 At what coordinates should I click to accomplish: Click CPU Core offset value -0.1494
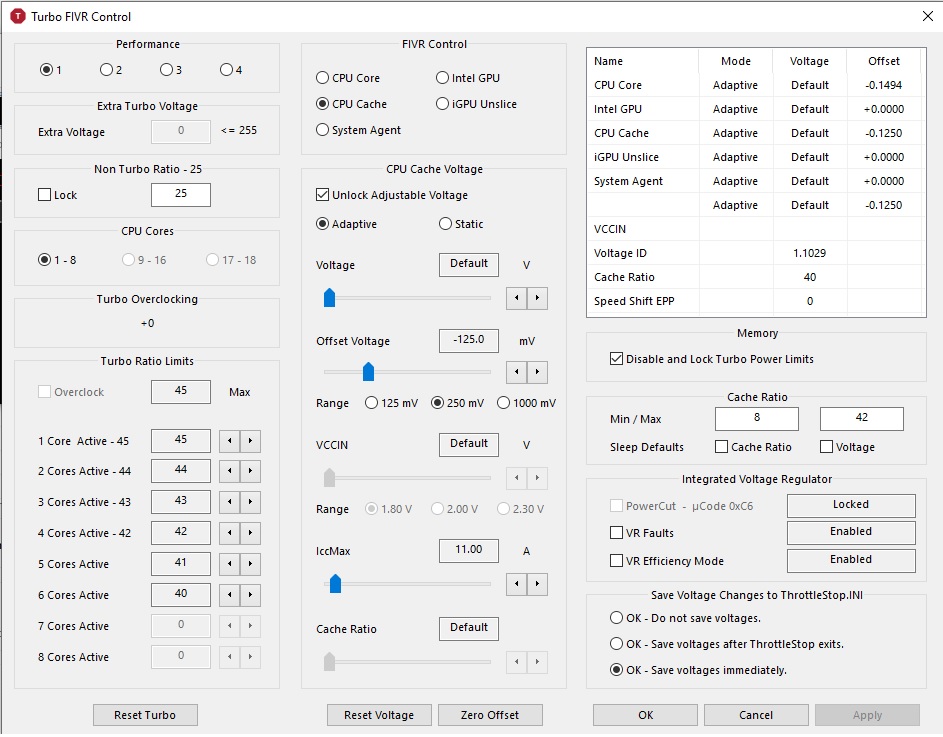click(883, 85)
